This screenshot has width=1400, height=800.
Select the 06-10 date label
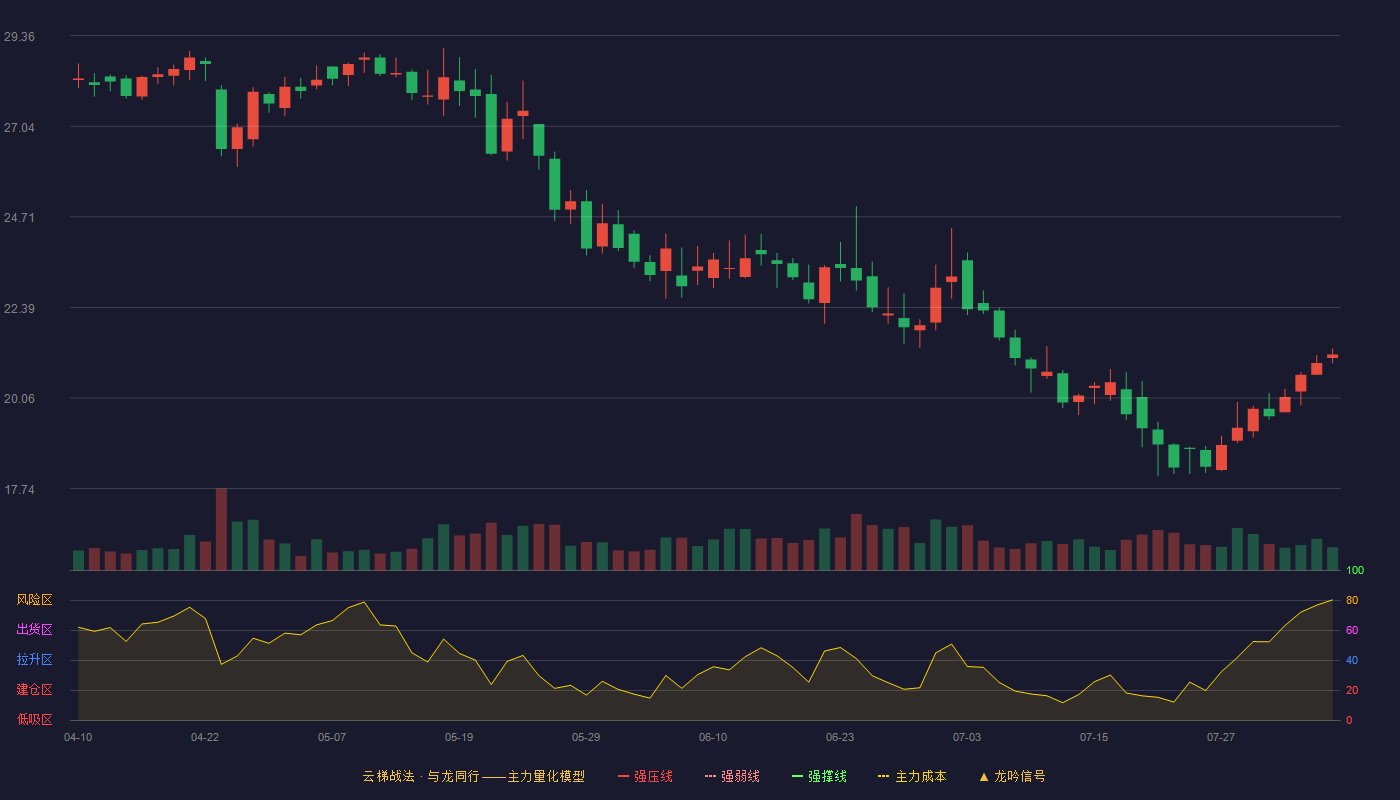coord(713,737)
